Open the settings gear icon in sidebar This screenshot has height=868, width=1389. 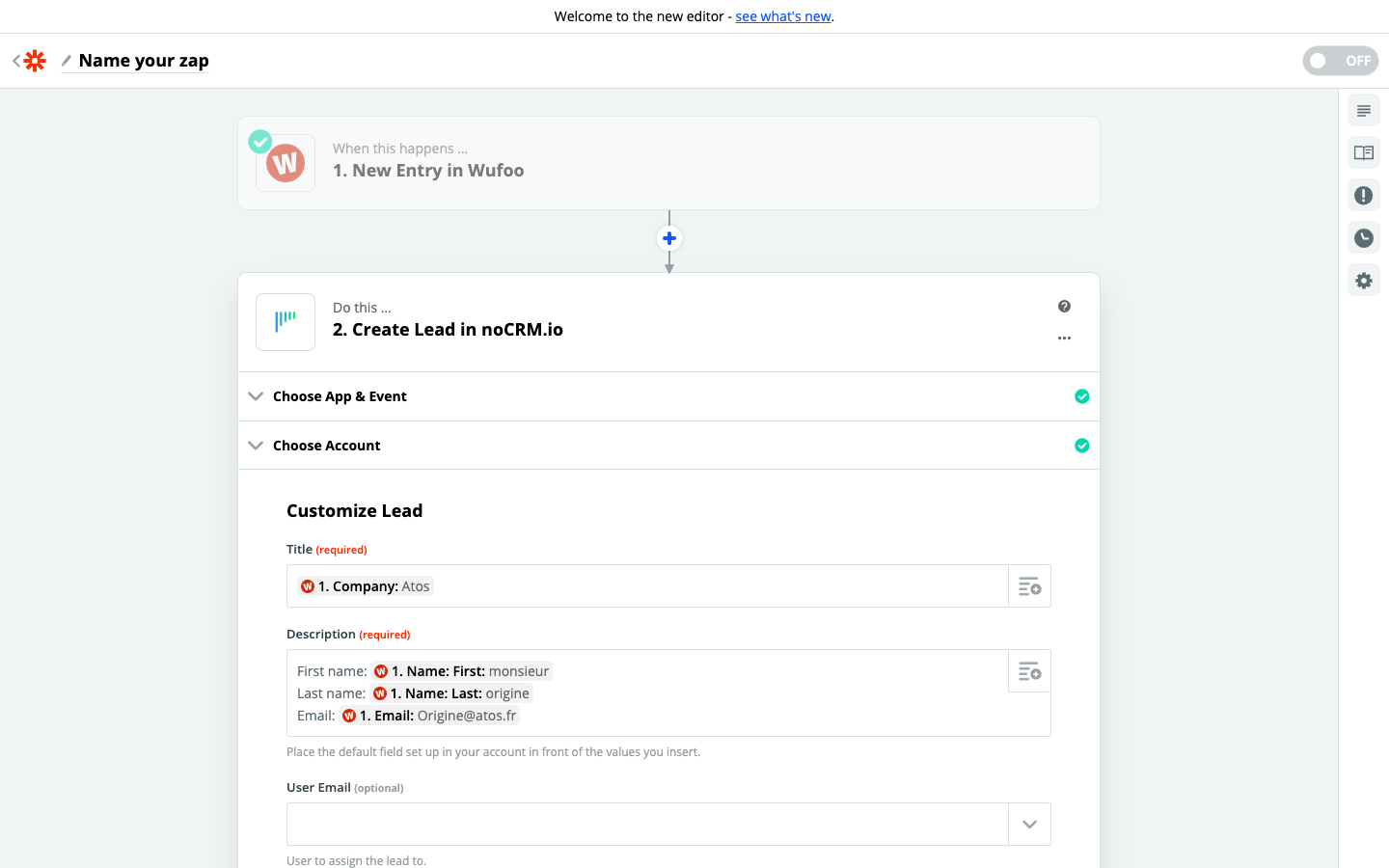[1363, 281]
